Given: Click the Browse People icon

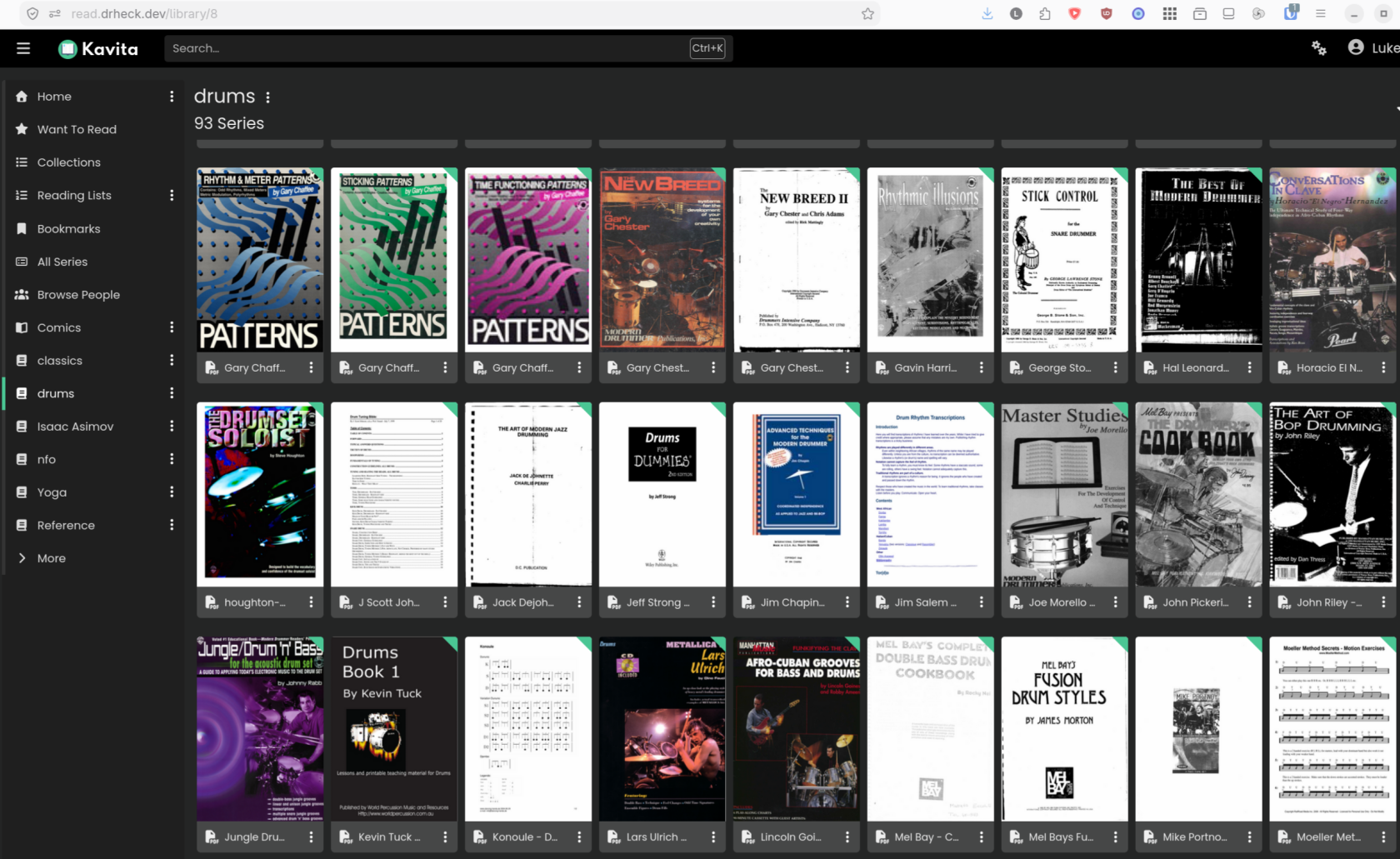Looking at the screenshot, I should click(x=22, y=294).
